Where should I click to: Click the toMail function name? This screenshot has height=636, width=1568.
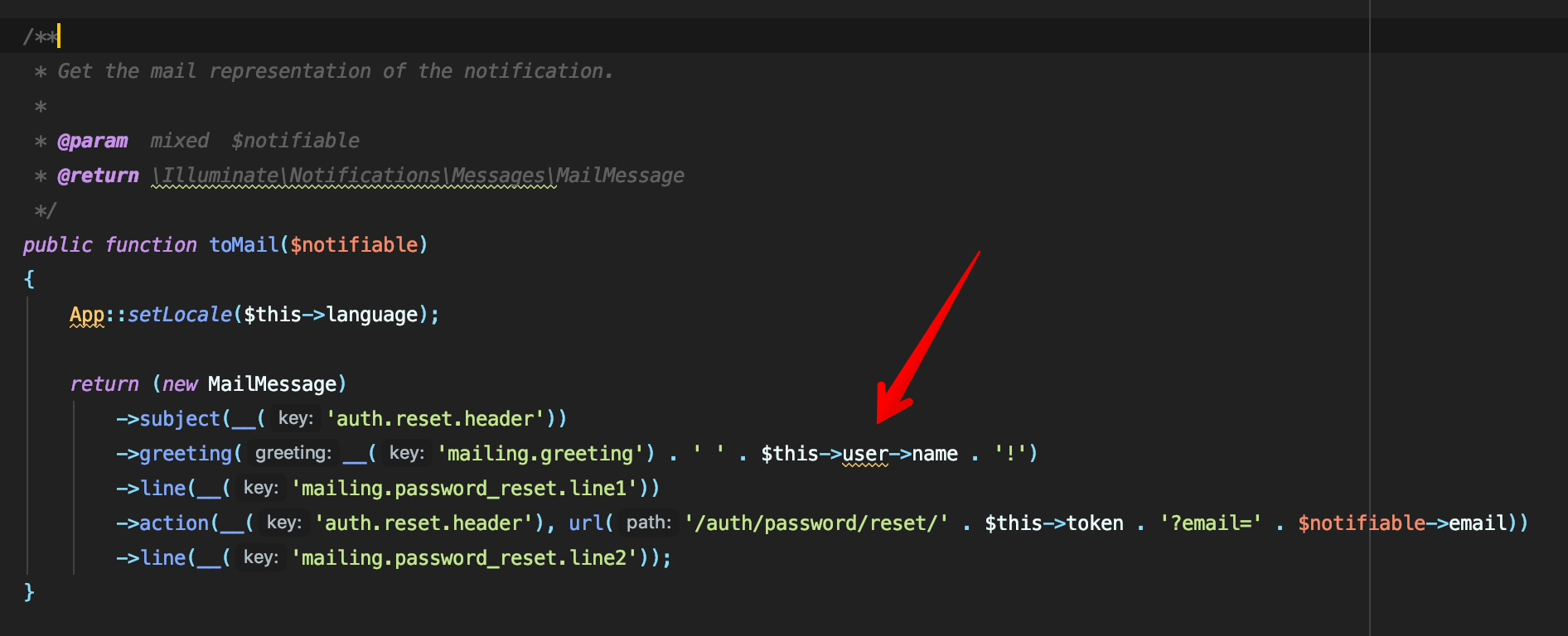244,245
